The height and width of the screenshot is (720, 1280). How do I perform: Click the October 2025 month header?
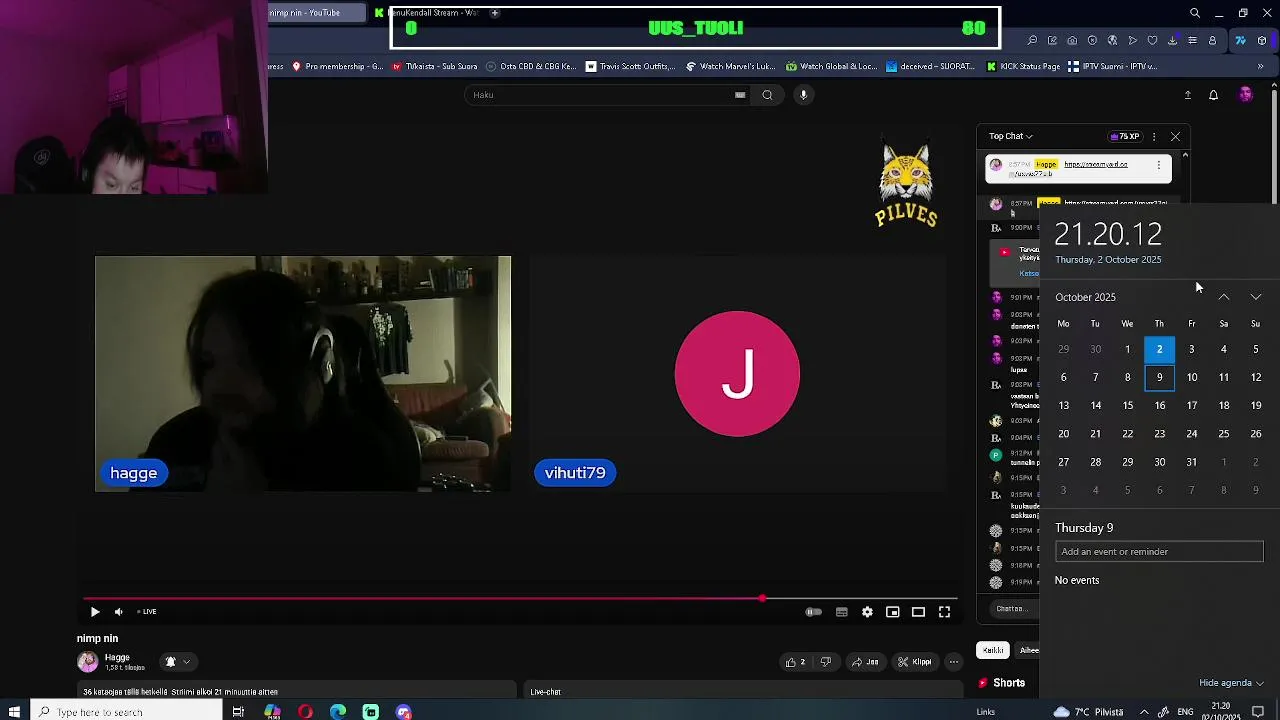[x=1085, y=297]
